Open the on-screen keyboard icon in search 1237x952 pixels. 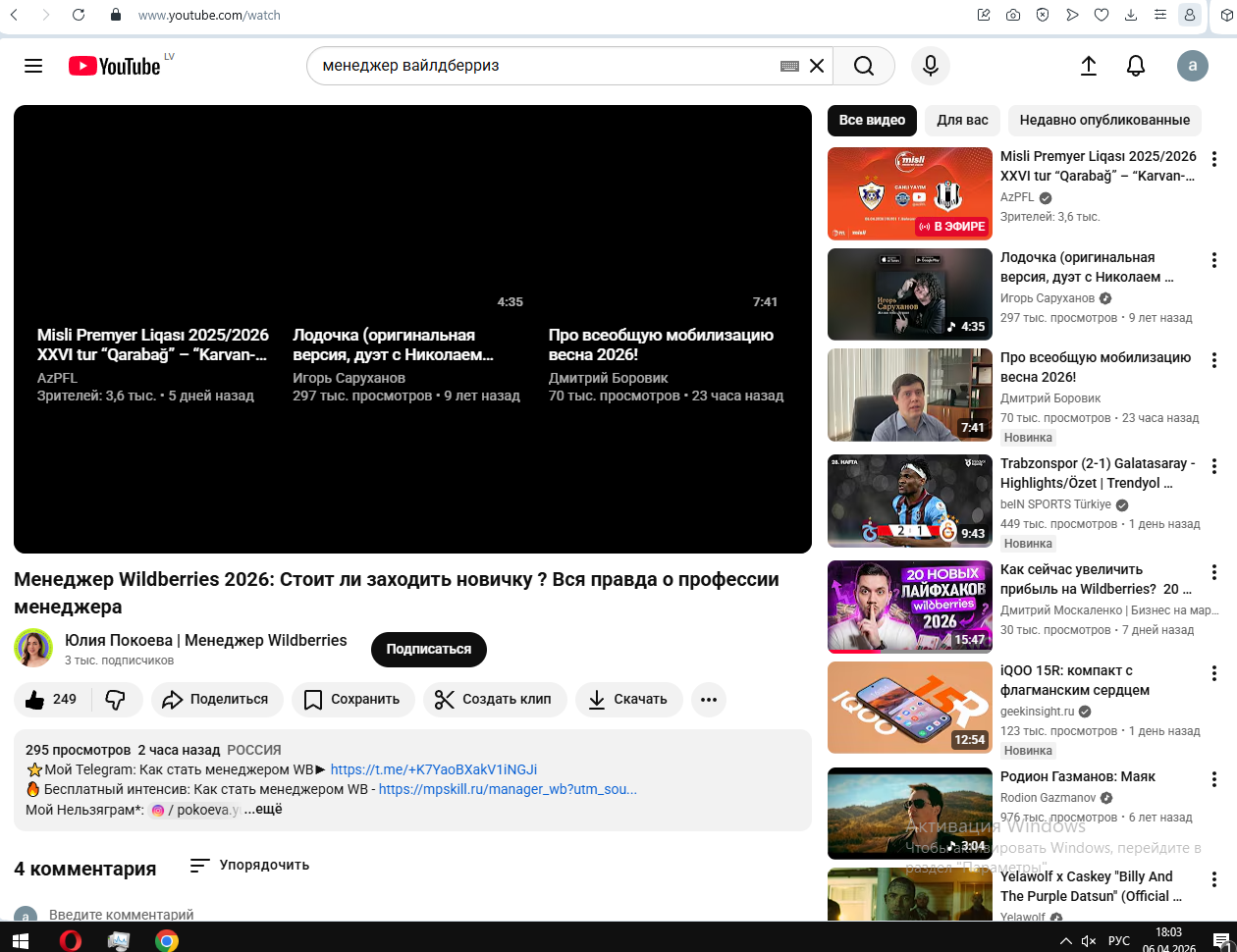click(789, 66)
